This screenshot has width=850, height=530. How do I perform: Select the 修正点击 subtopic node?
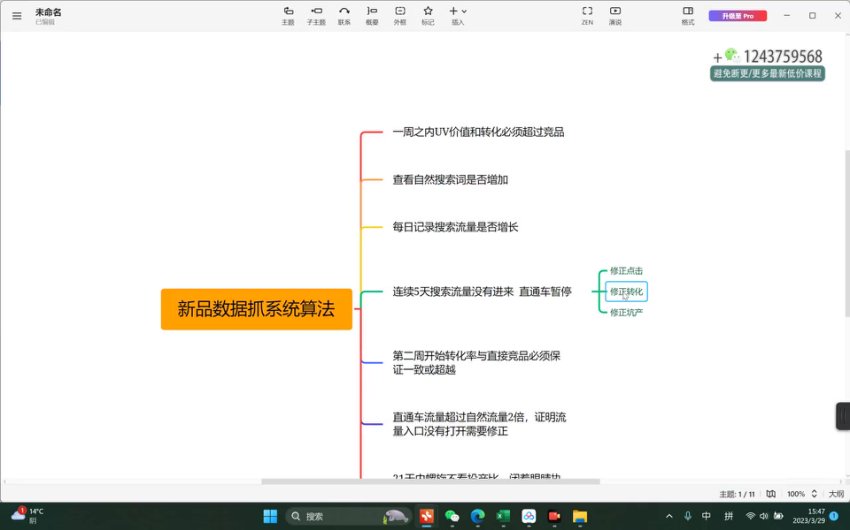click(626, 271)
